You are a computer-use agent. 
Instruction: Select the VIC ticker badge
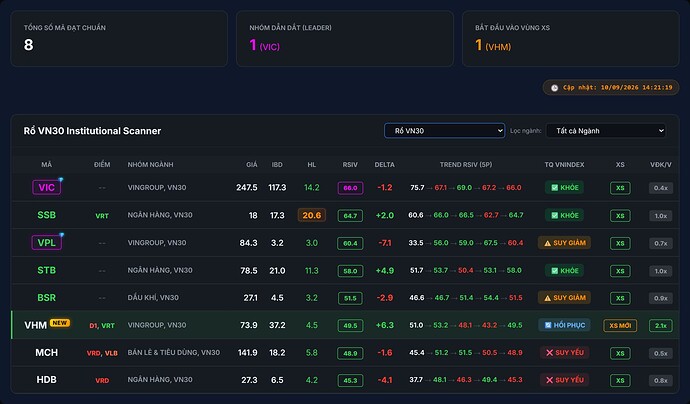click(47, 187)
